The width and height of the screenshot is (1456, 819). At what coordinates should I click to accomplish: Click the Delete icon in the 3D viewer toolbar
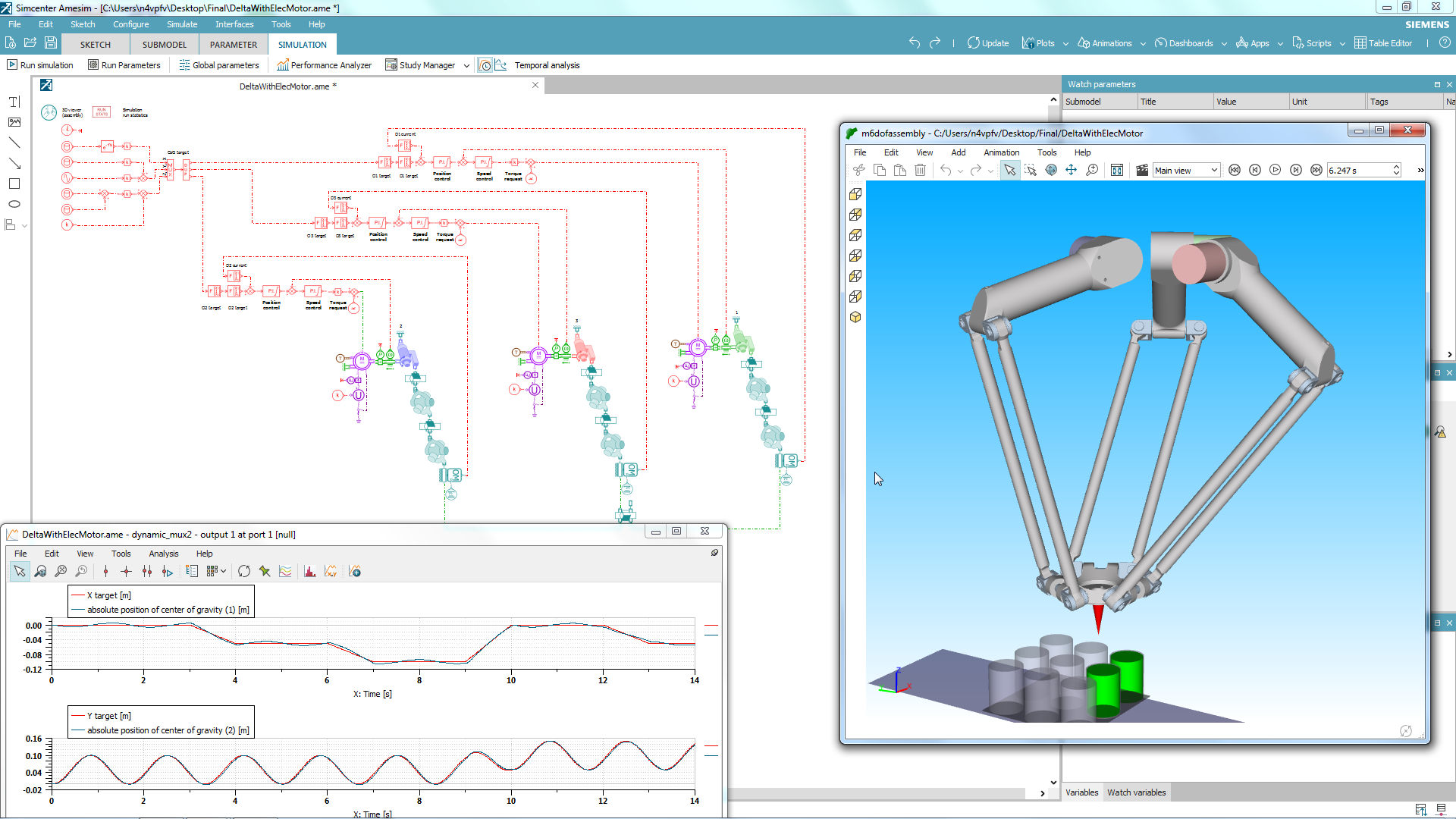click(919, 170)
